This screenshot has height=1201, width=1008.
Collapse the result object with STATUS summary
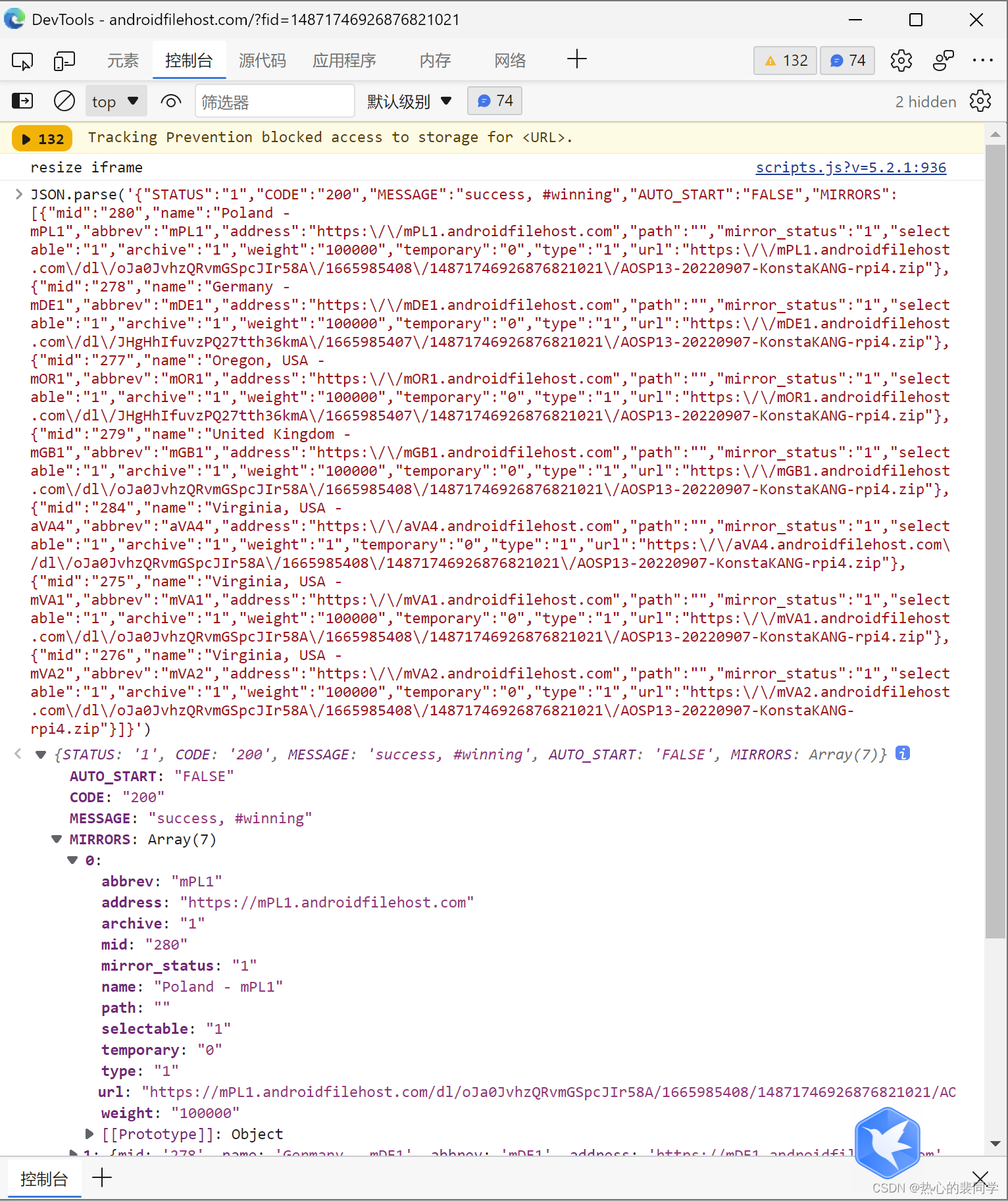[x=41, y=755]
